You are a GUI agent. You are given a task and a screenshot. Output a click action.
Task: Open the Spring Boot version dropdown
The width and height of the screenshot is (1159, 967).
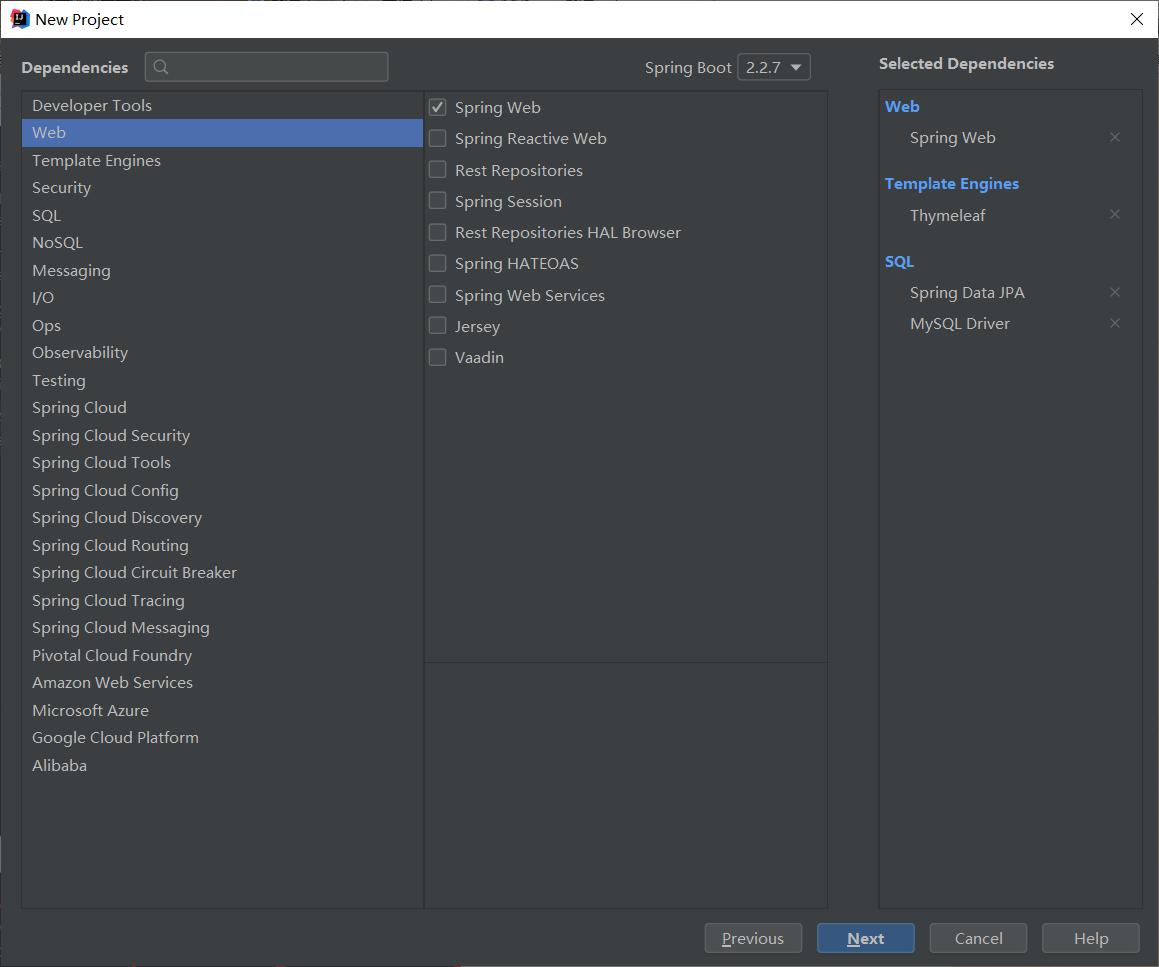pyautogui.click(x=774, y=67)
